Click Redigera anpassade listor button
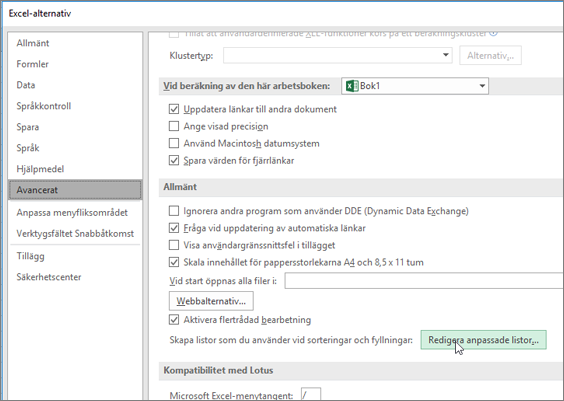Viewport: 564px width, 401px height. 483,340
